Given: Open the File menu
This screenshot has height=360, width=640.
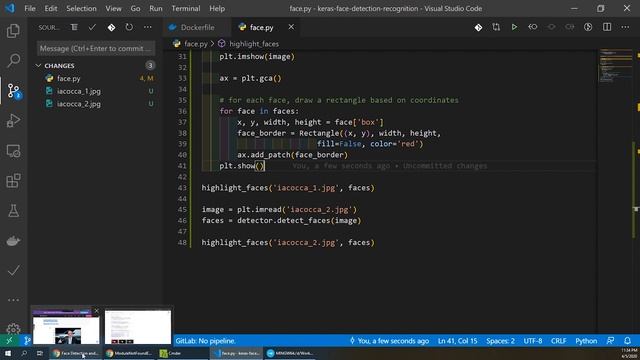Looking at the screenshot, I should point(30,8).
